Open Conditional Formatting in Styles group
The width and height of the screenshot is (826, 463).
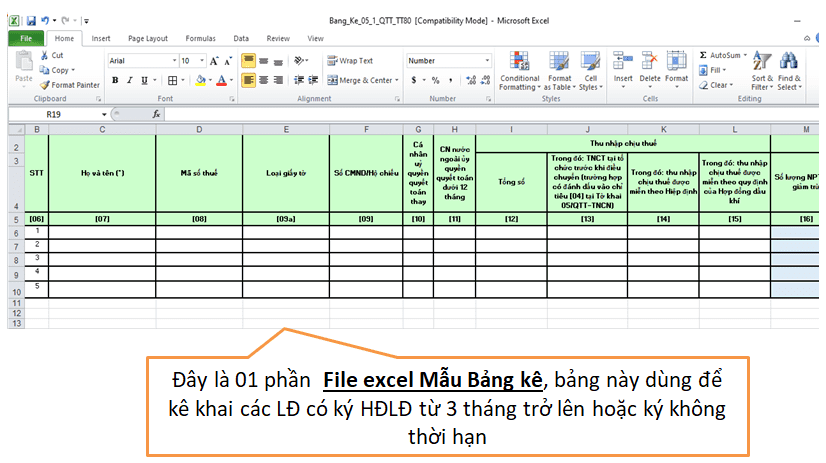pos(519,70)
